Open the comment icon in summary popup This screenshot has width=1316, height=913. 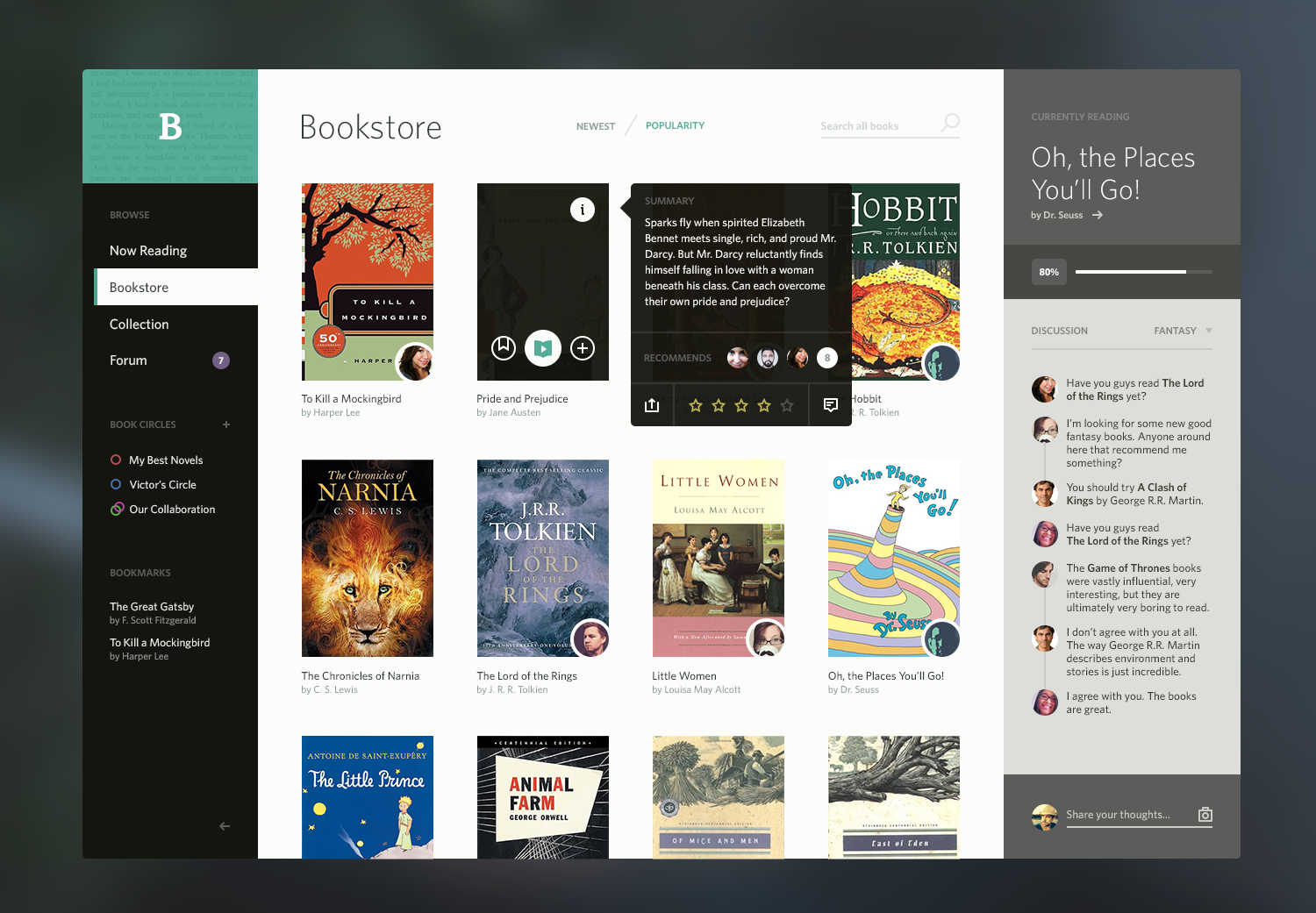pos(830,405)
